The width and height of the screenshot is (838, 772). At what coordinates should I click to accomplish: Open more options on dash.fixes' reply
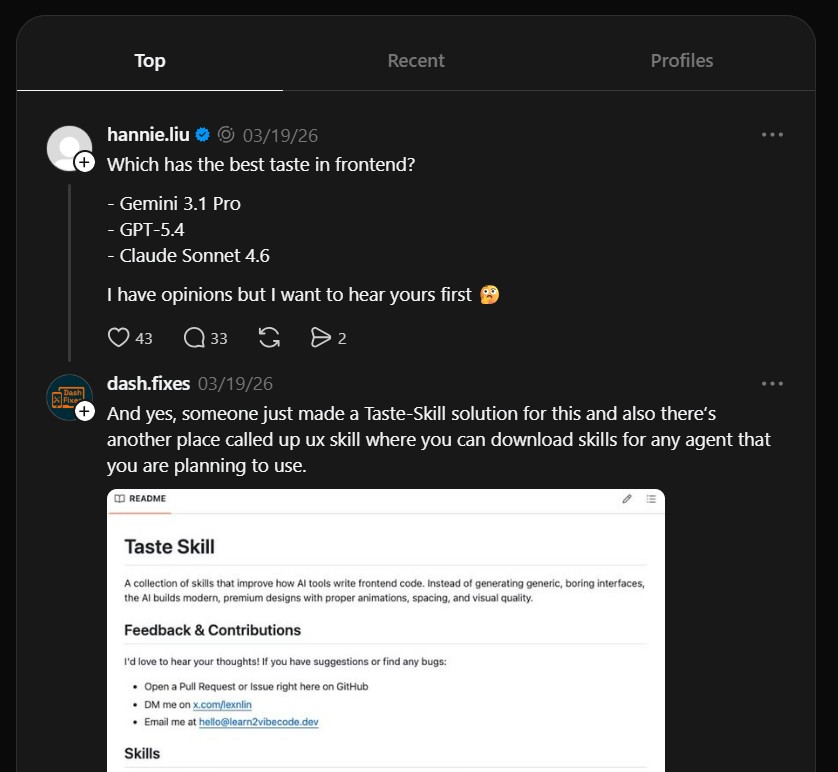point(772,384)
